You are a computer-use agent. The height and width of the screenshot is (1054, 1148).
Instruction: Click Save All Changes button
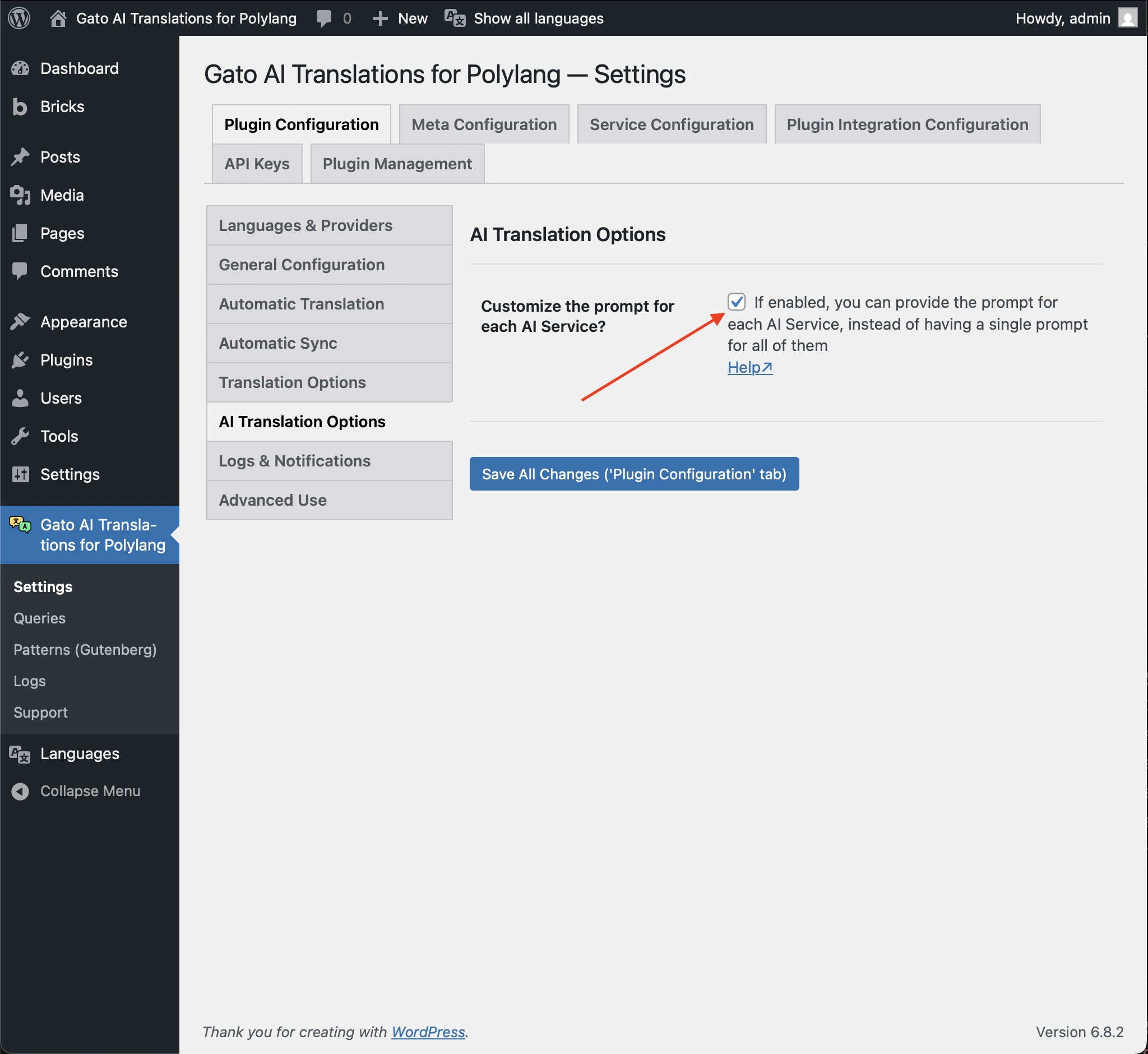633,473
